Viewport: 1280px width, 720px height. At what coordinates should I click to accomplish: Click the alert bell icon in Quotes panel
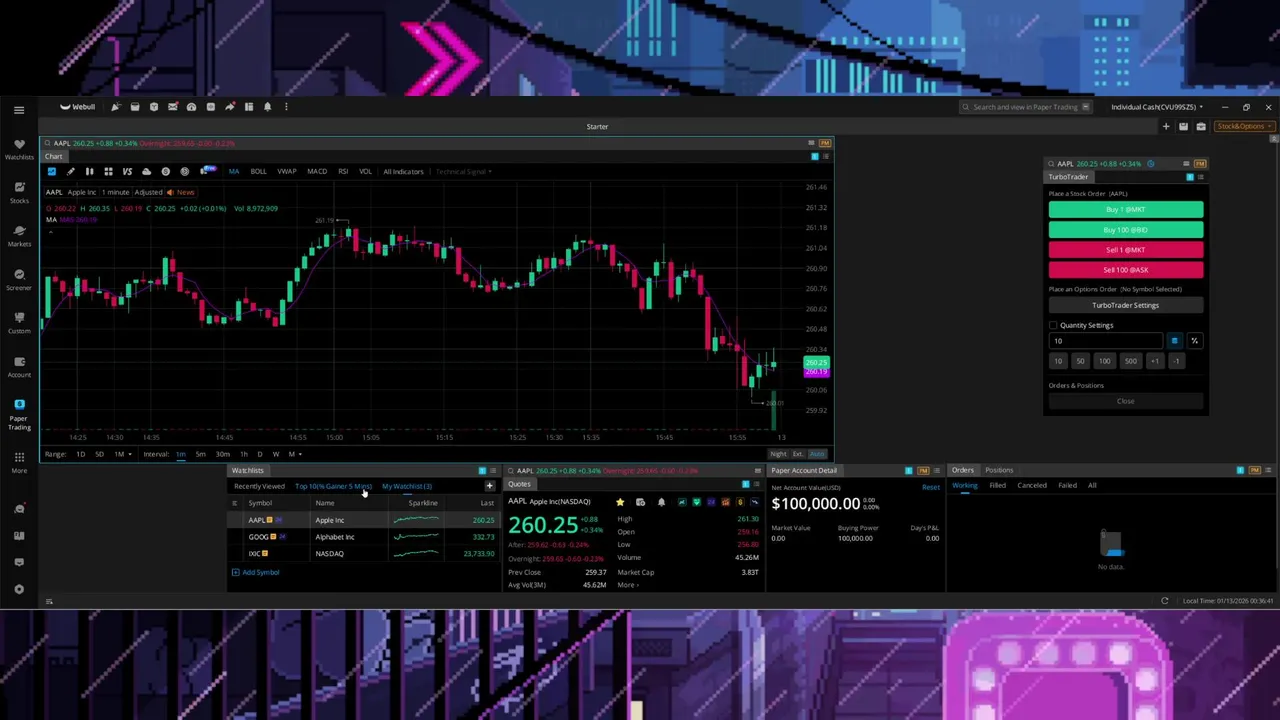[x=661, y=502]
